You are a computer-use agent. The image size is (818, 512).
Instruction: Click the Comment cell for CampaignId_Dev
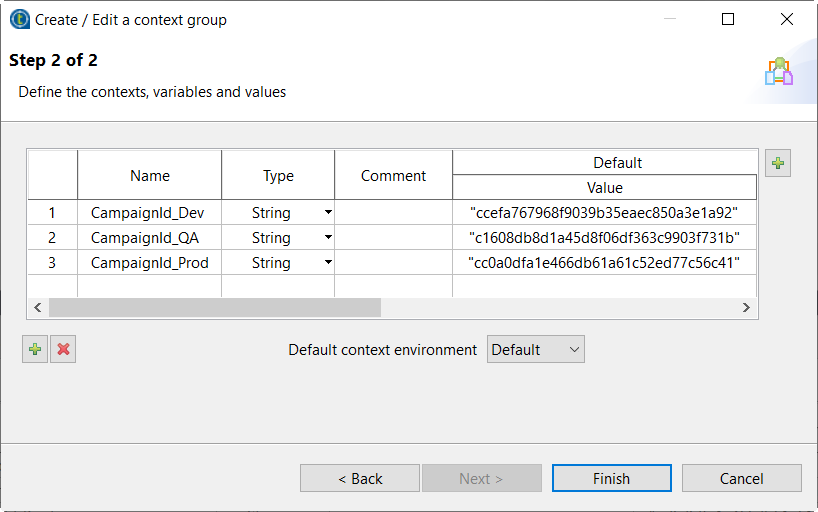coord(393,213)
